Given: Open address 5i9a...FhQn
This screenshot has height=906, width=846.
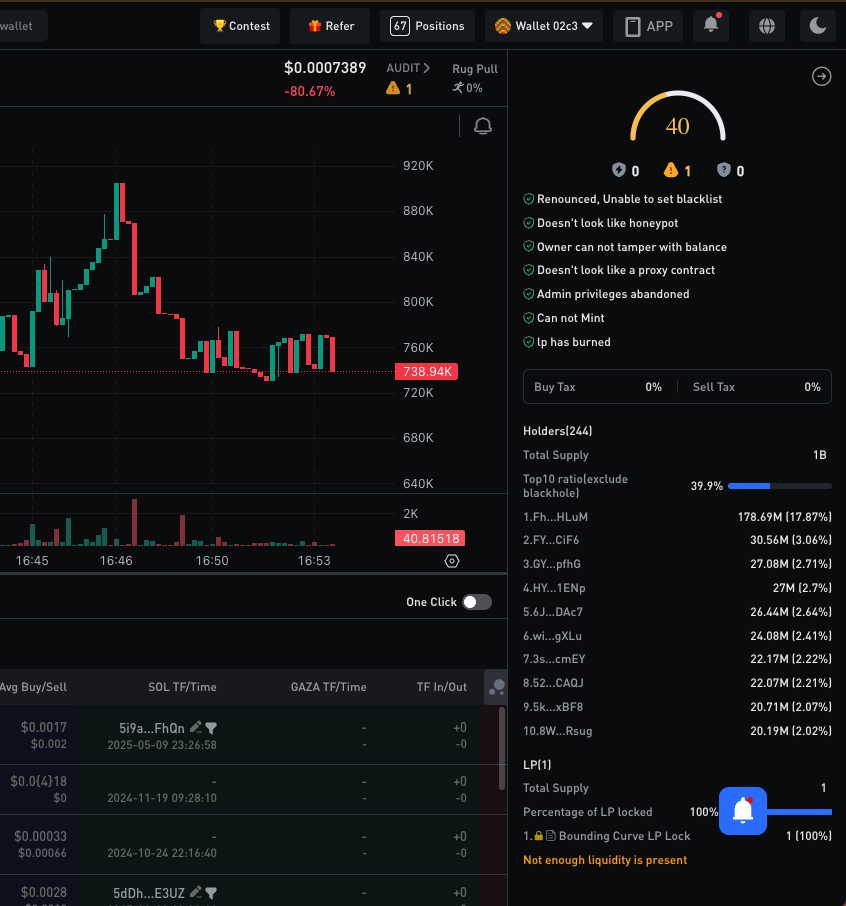Looking at the screenshot, I should 151,728.
